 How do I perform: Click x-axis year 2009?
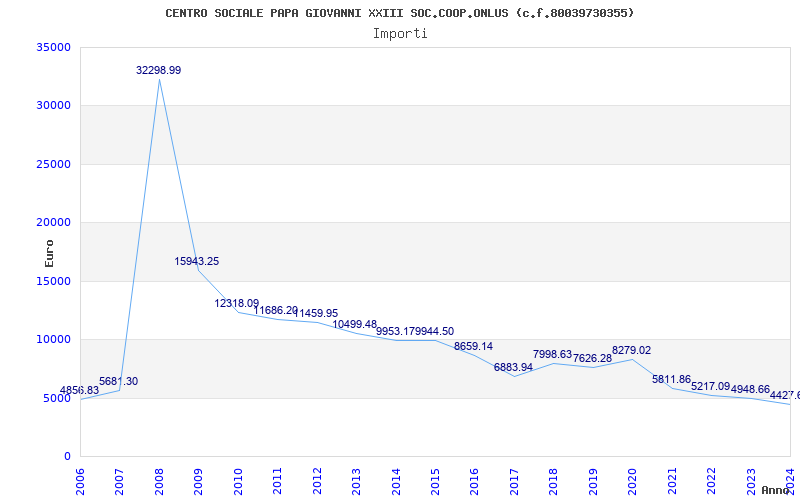[x=198, y=481]
